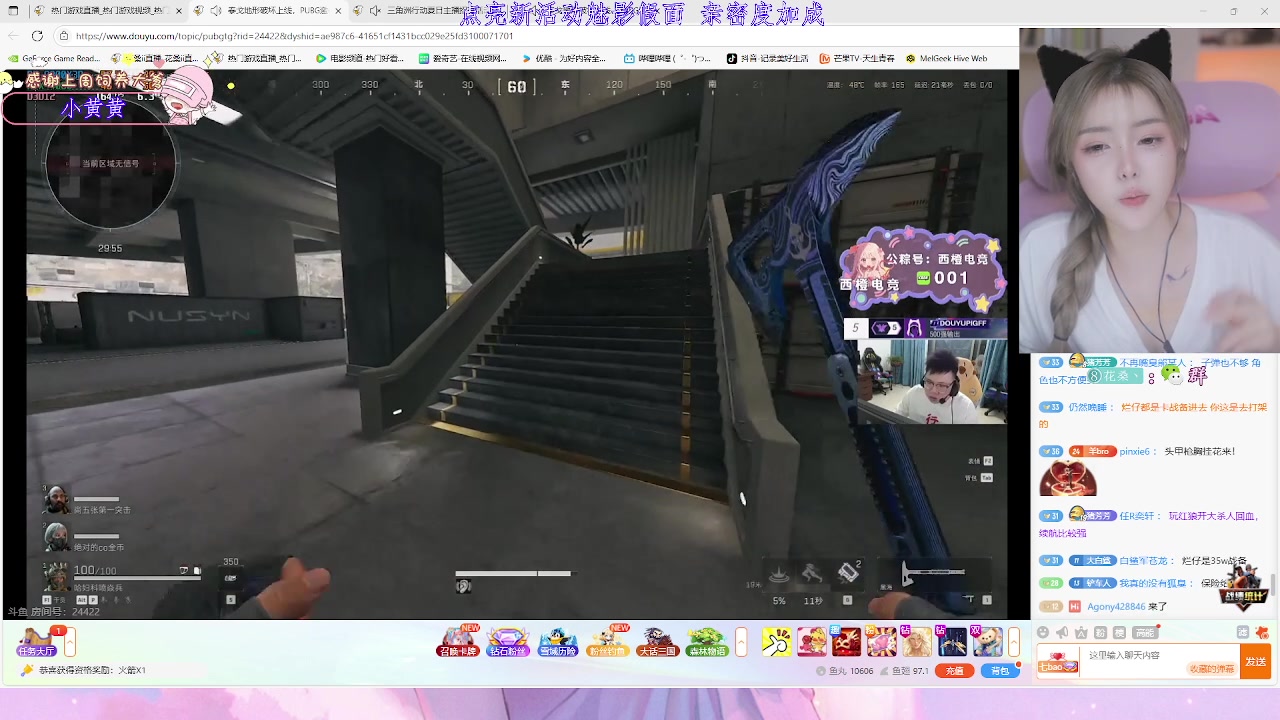This screenshot has width=1280, height=720.
Task: Click the heart gift image in chat
Action: [1067, 479]
